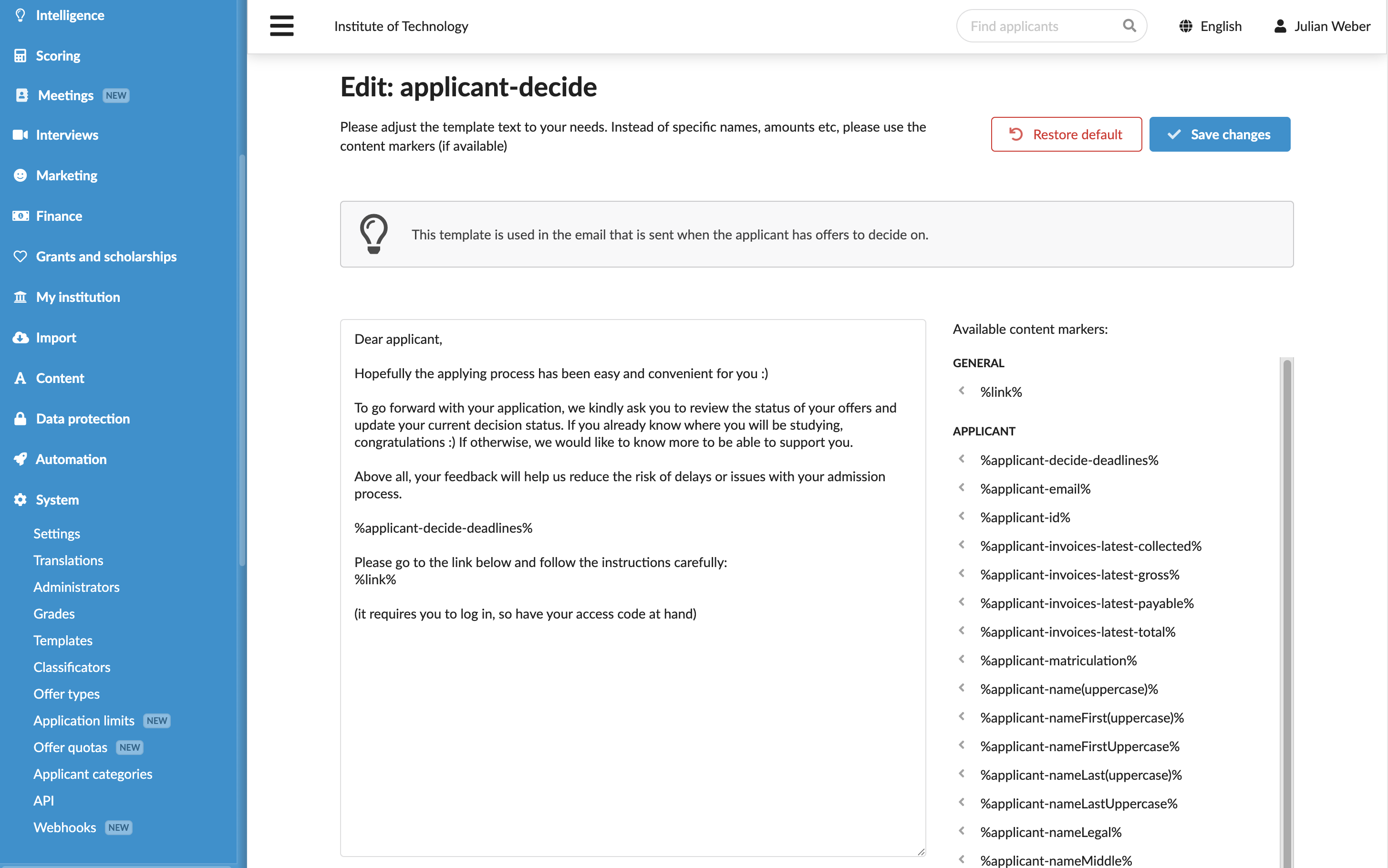Open the English language selector
The image size is (1388, 868).
click(1210, 26)
